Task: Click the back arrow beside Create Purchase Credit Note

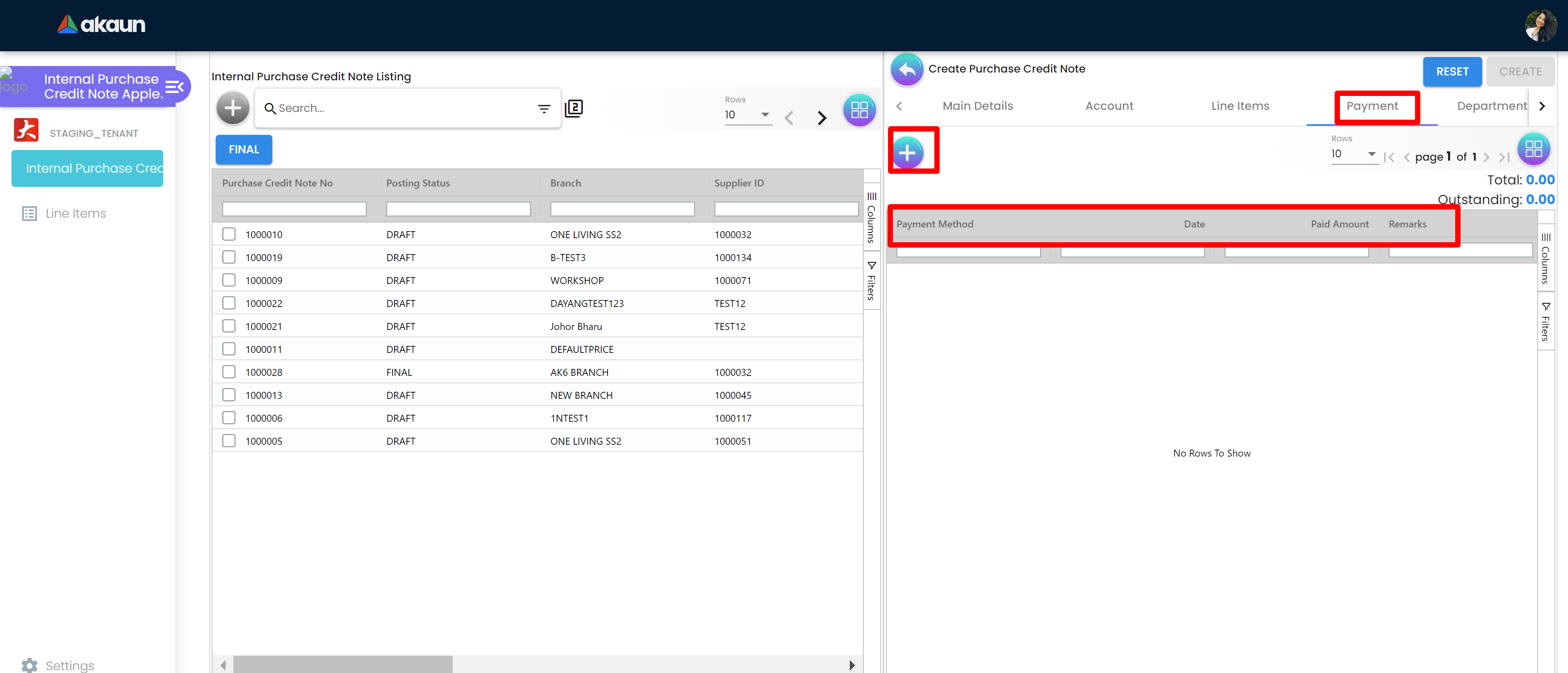Action: (x=907, y=70)
